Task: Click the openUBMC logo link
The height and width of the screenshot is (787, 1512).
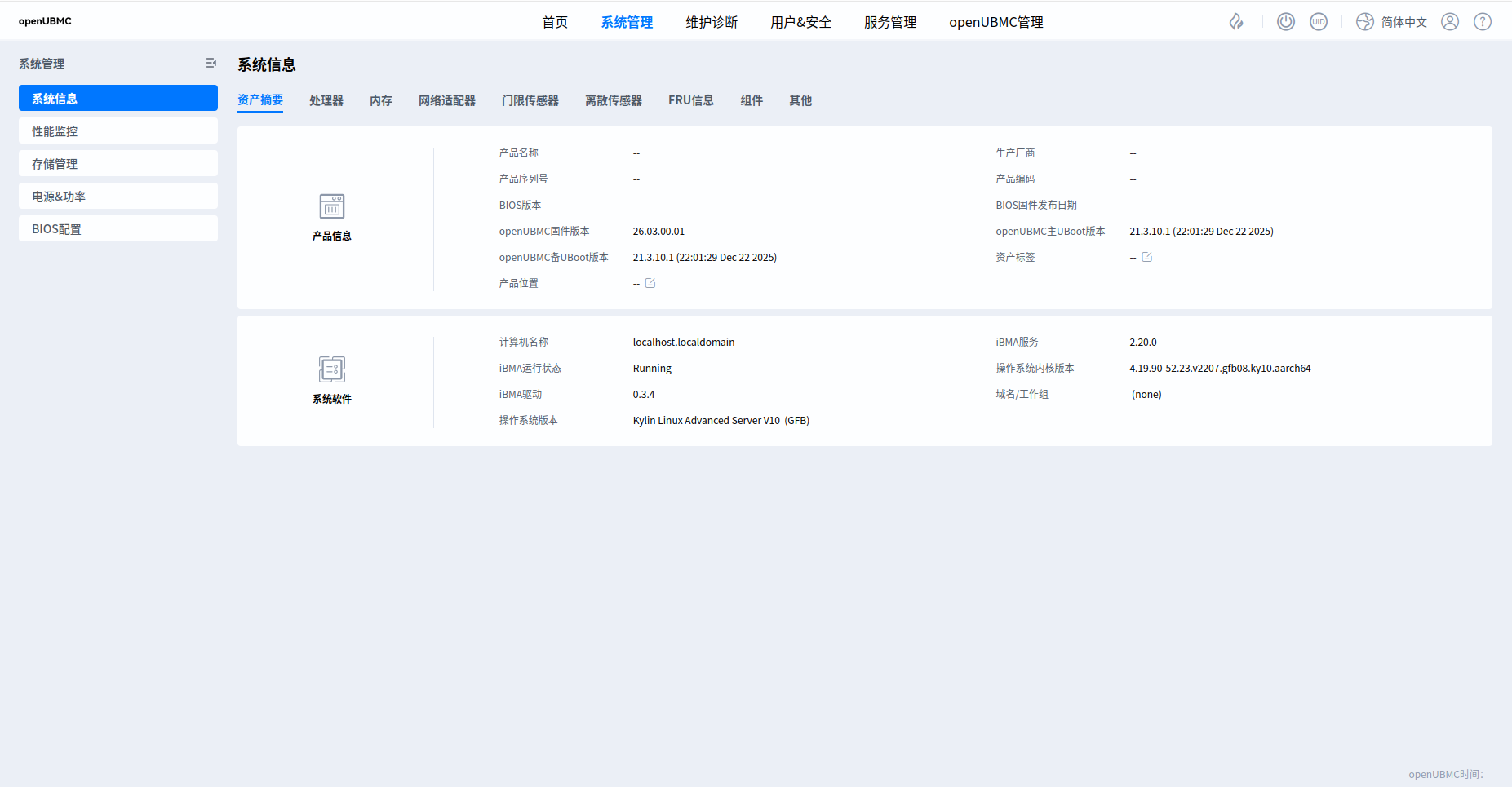Action: pyautogui.click(x=45, y=21)
